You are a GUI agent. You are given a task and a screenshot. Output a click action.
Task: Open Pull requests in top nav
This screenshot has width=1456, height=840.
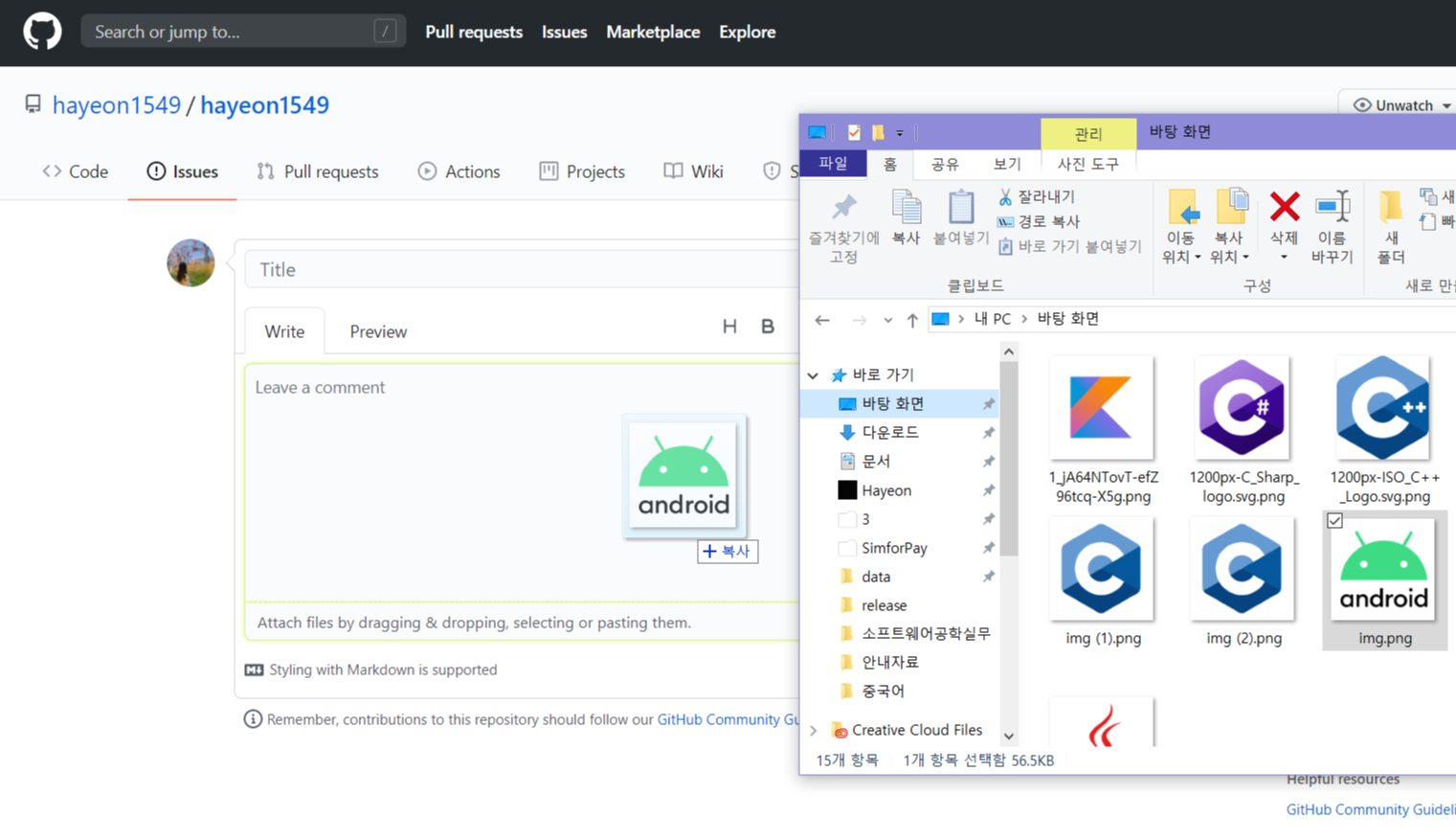[474, 32]
